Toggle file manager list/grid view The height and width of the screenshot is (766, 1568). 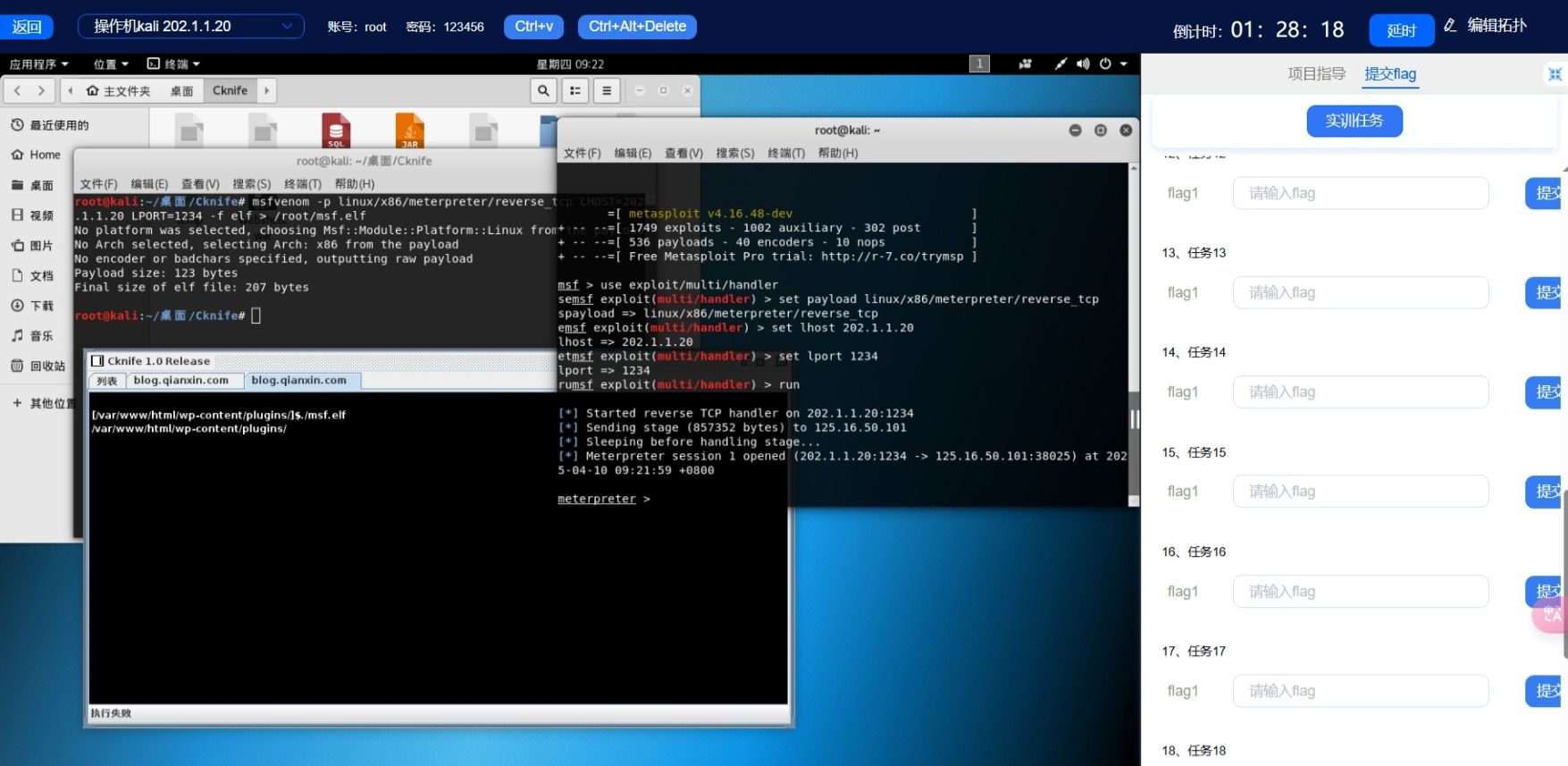pyautogui.click(x=575, y=90)
